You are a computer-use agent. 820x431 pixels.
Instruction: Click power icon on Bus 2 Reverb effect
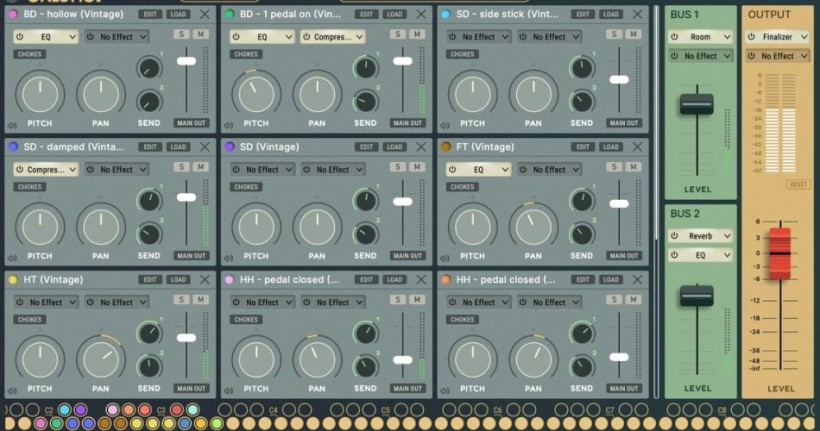click(675, 236)
